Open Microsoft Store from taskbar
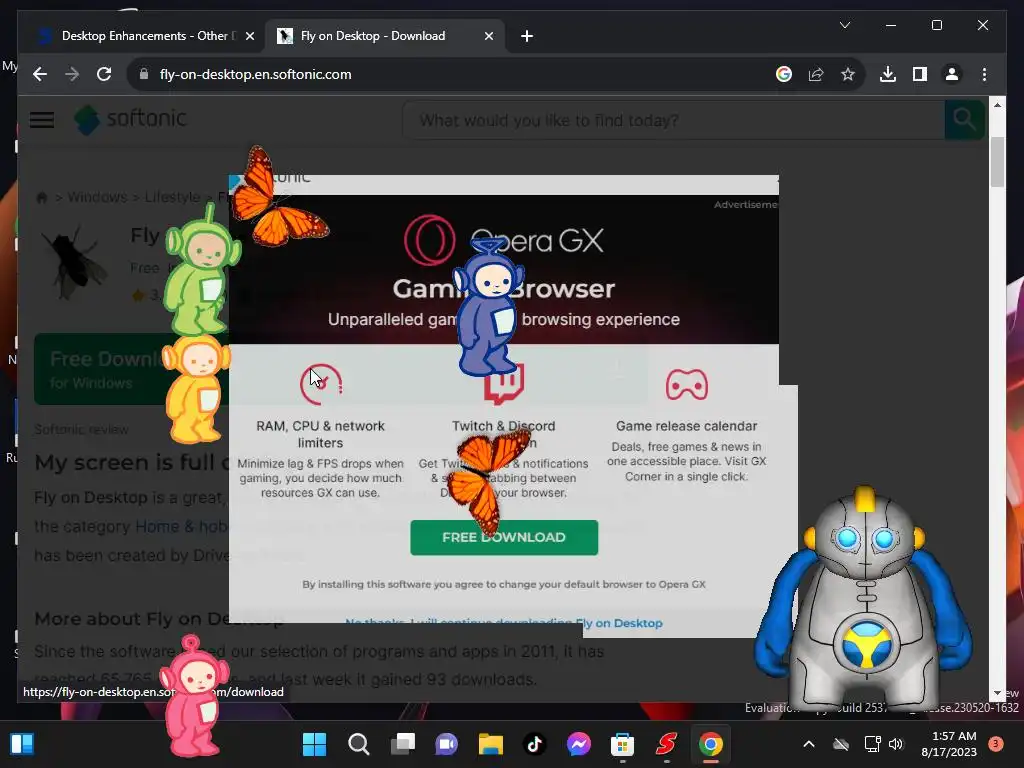The image size is (1024, 768). point(622,744)
